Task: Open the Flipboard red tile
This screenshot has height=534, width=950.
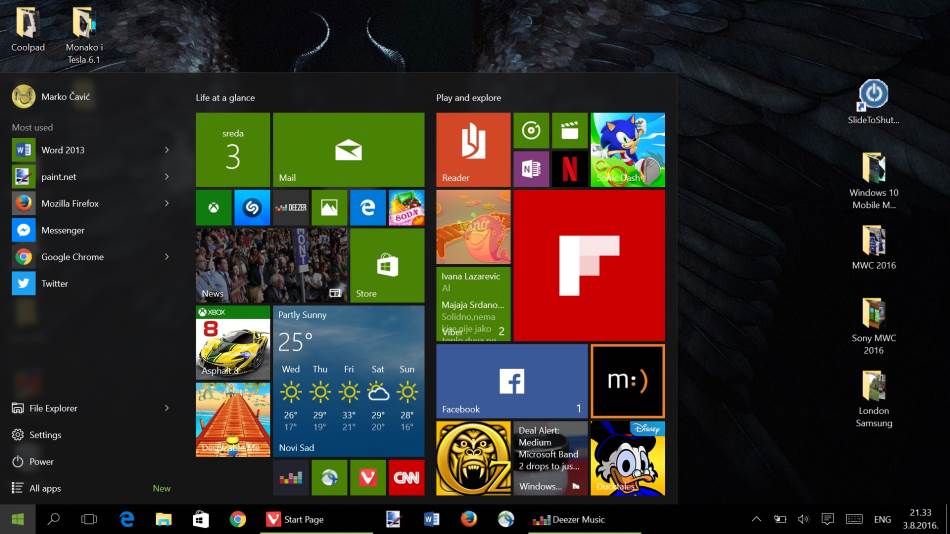Action: [589, 265]
